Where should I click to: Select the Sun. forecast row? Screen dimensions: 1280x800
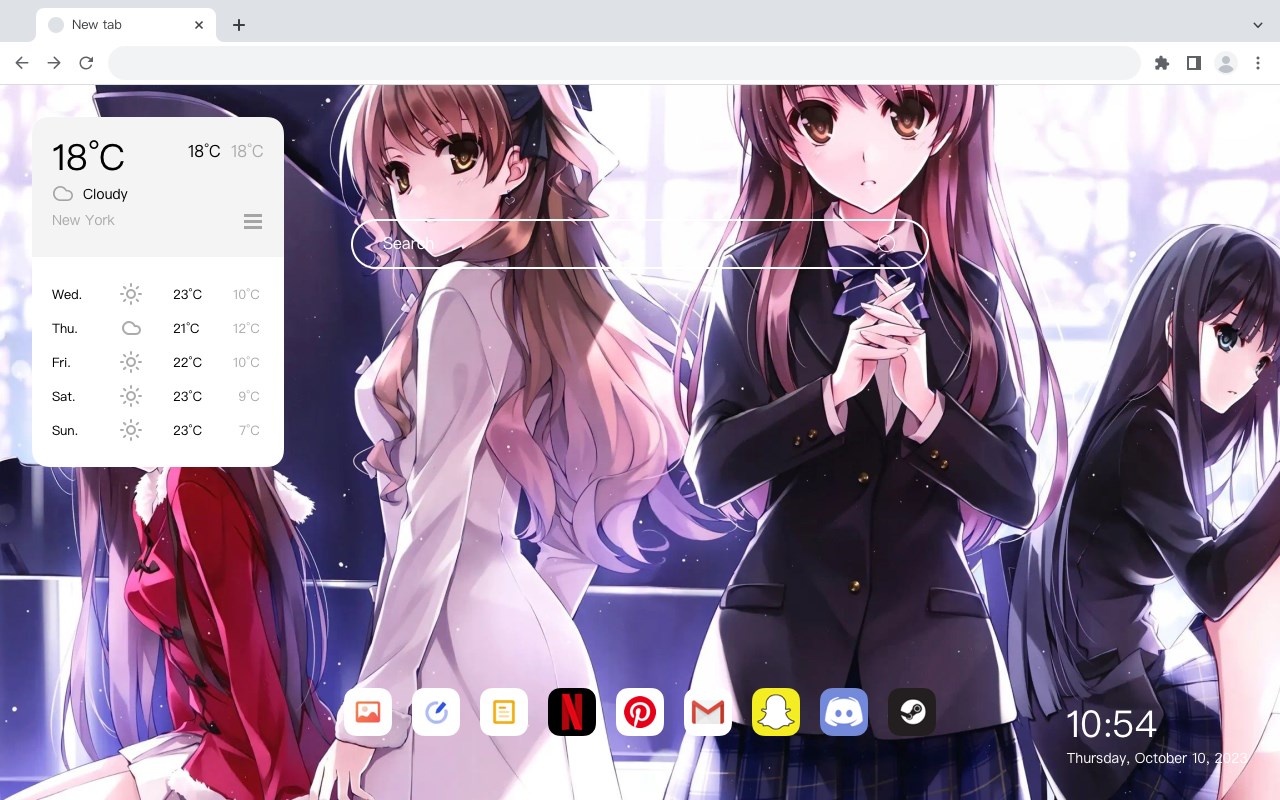157,430
